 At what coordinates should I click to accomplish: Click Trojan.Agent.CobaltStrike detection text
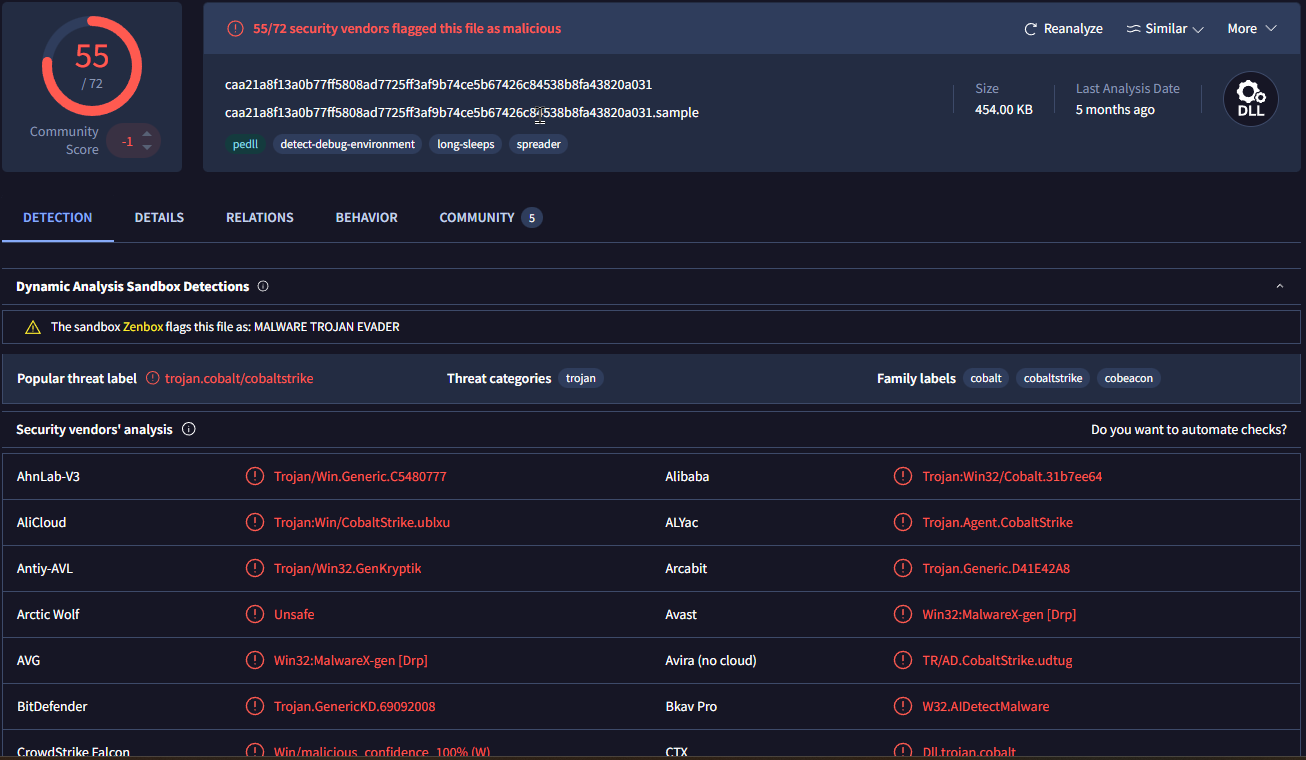coord(998,522)
